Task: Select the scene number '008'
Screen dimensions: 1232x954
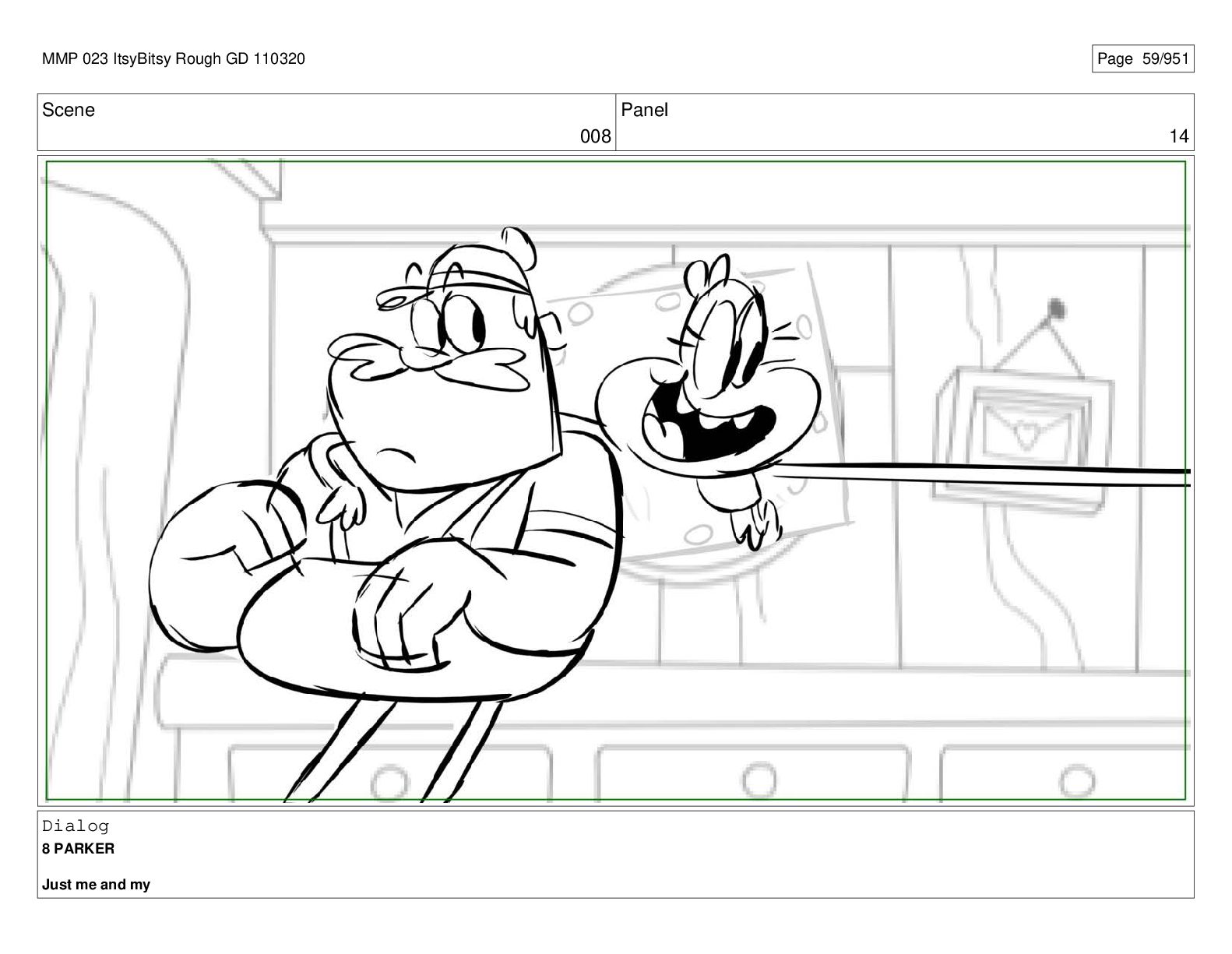Action: [x=596, y=137]
